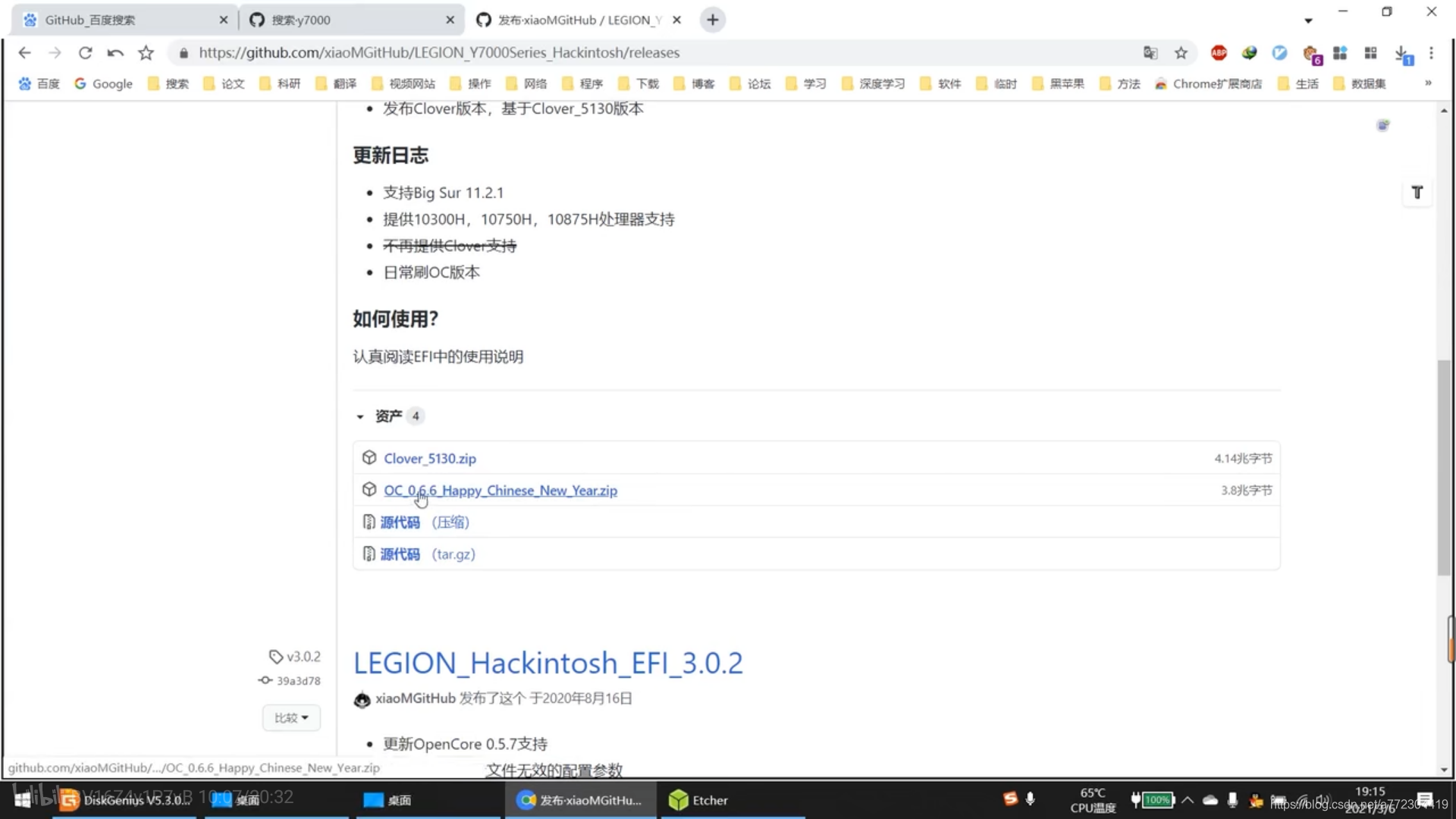Screen dimensions: 1456x819
Task: Click the scrollbar down arrow
Action: tap(1444, 770)
